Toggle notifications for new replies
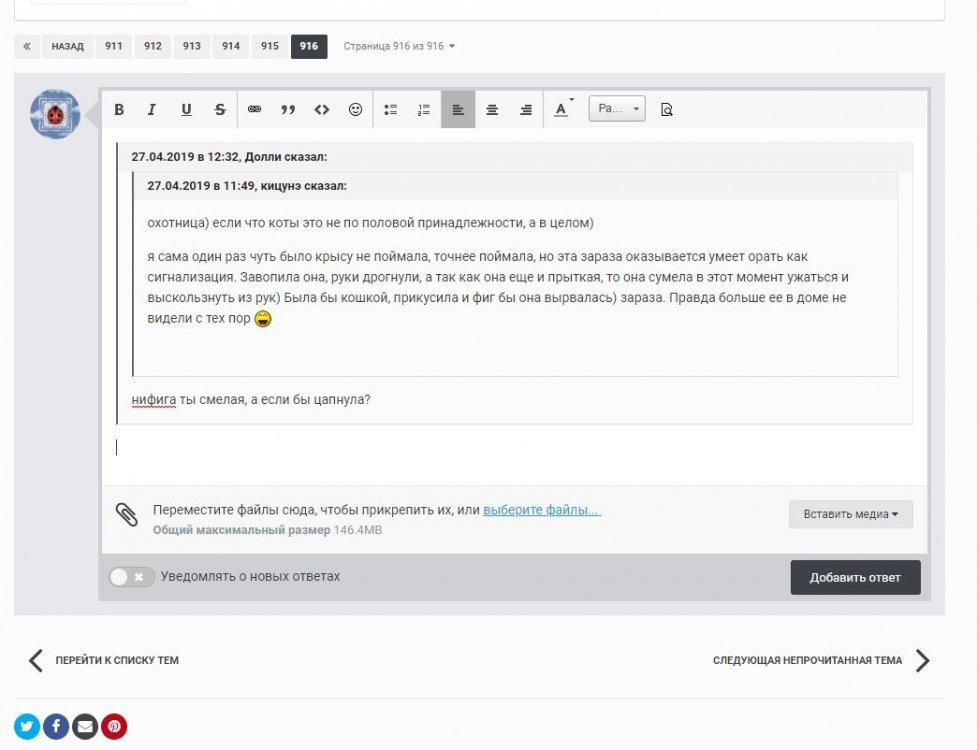This screenshot has height=750, width=977. [128, 576]
